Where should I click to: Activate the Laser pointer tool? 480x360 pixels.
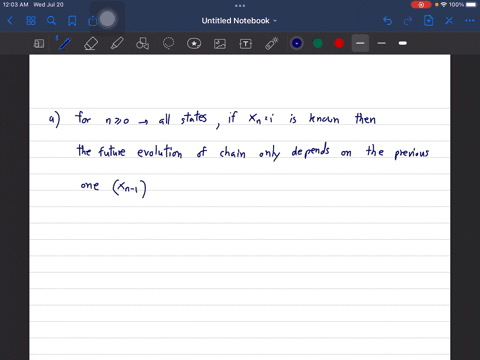tap(272, 43)
